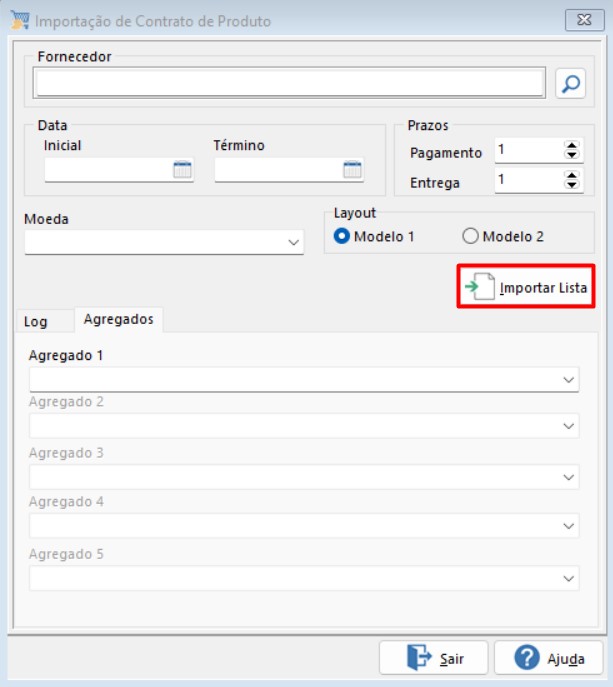Click the Fornecedor search magnifier icon
This screenshot has width=613, height=687.
[x=570, y=83]
